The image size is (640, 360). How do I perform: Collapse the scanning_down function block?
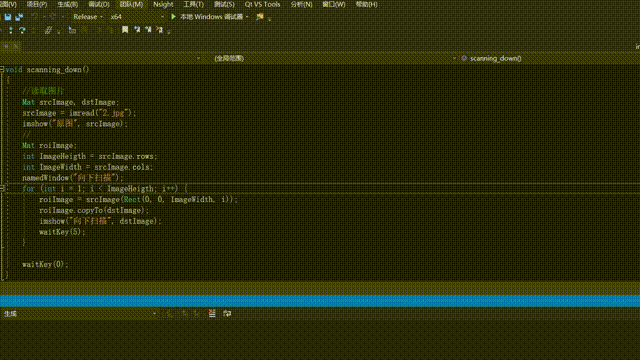coord(2,69)
